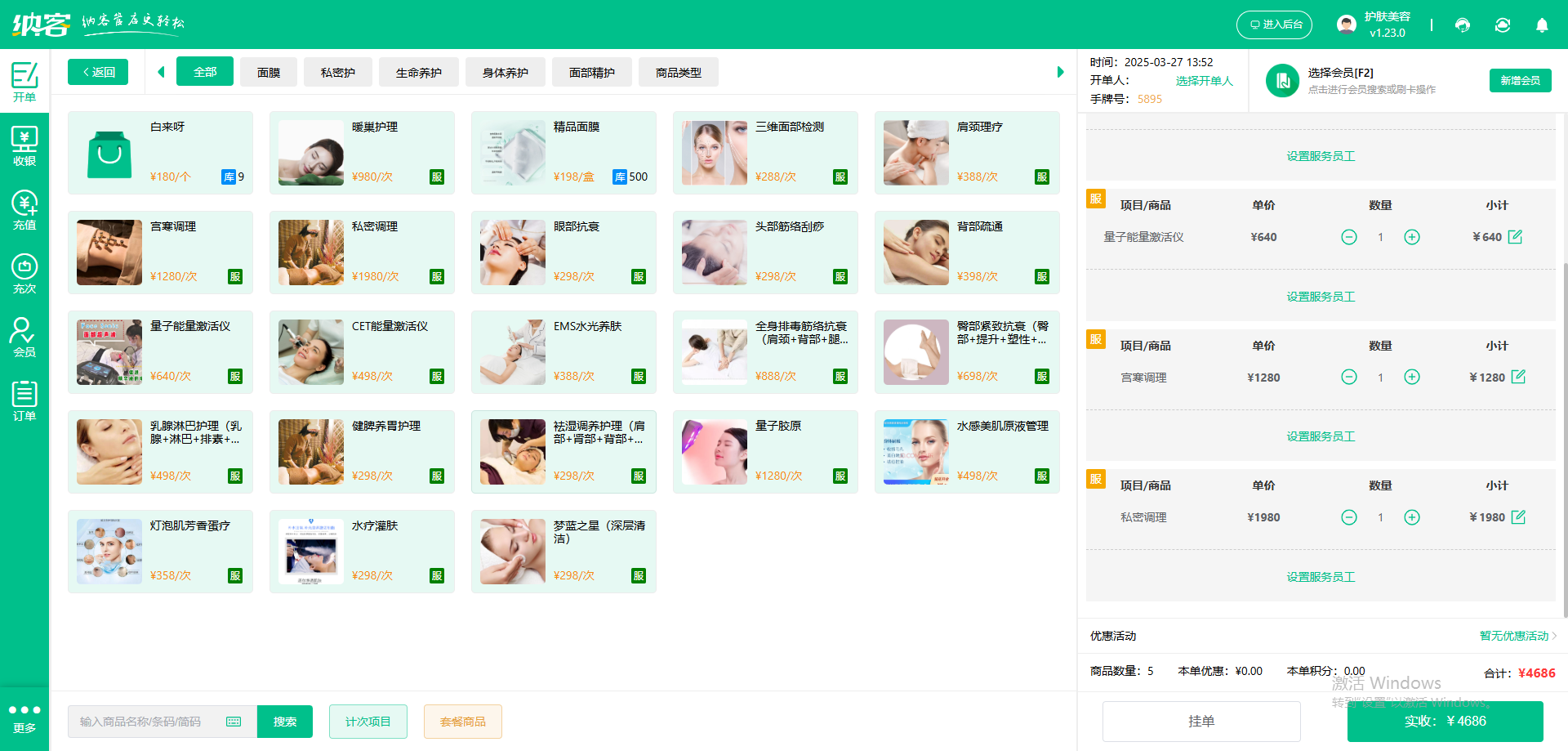Add 头部筋络刮痧 service card
Viewport: 1568px width, 751px height.
pos(765,253)
